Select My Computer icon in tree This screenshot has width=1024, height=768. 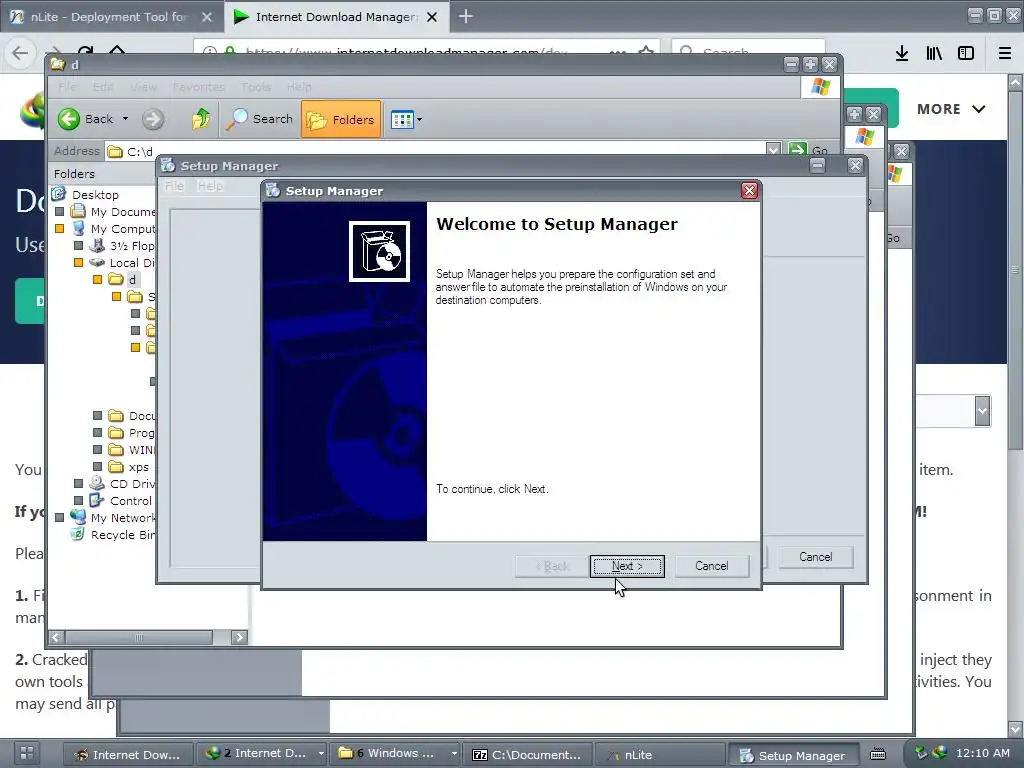click(78, 229)
